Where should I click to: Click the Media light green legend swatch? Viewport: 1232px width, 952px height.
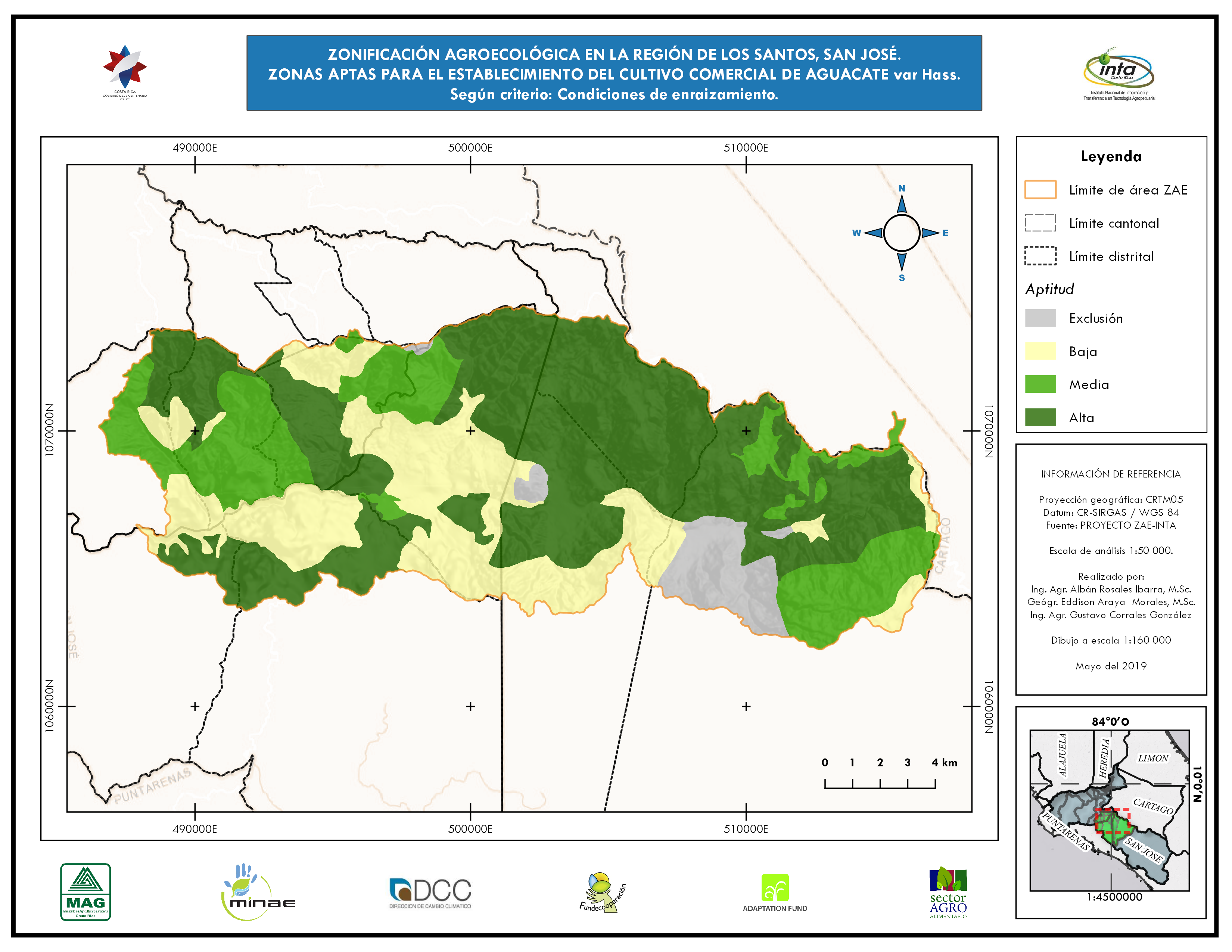[x=1040, y=384]
